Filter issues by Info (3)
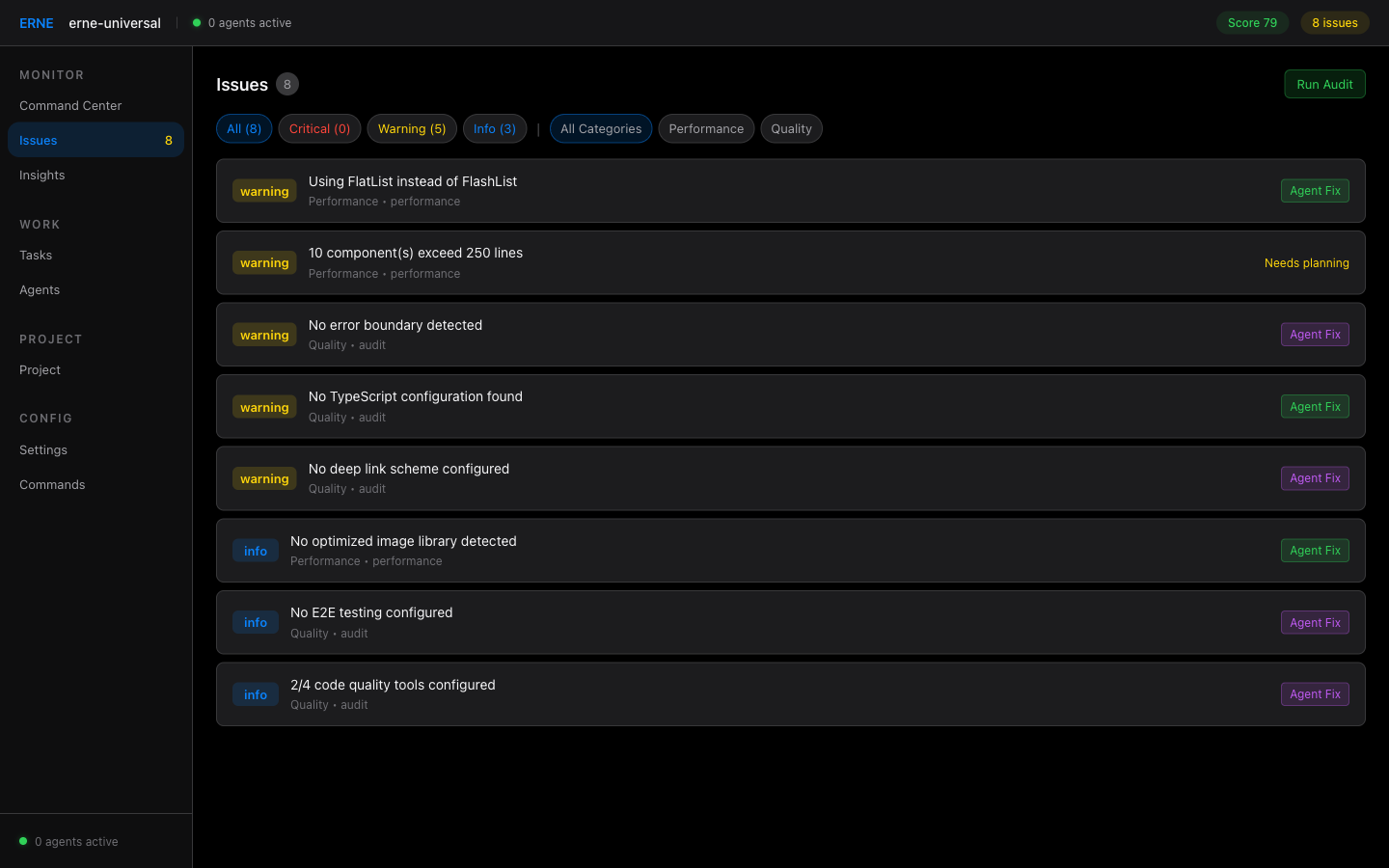 click(x=495, y=128)
